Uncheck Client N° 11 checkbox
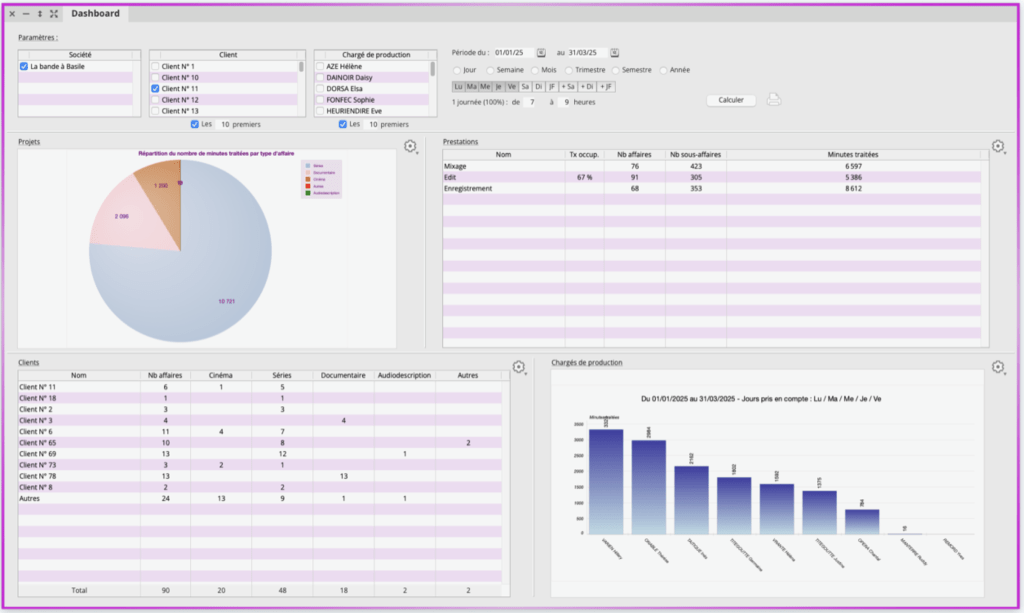This screenshot has height=613, width=1024. pos(155,88)
